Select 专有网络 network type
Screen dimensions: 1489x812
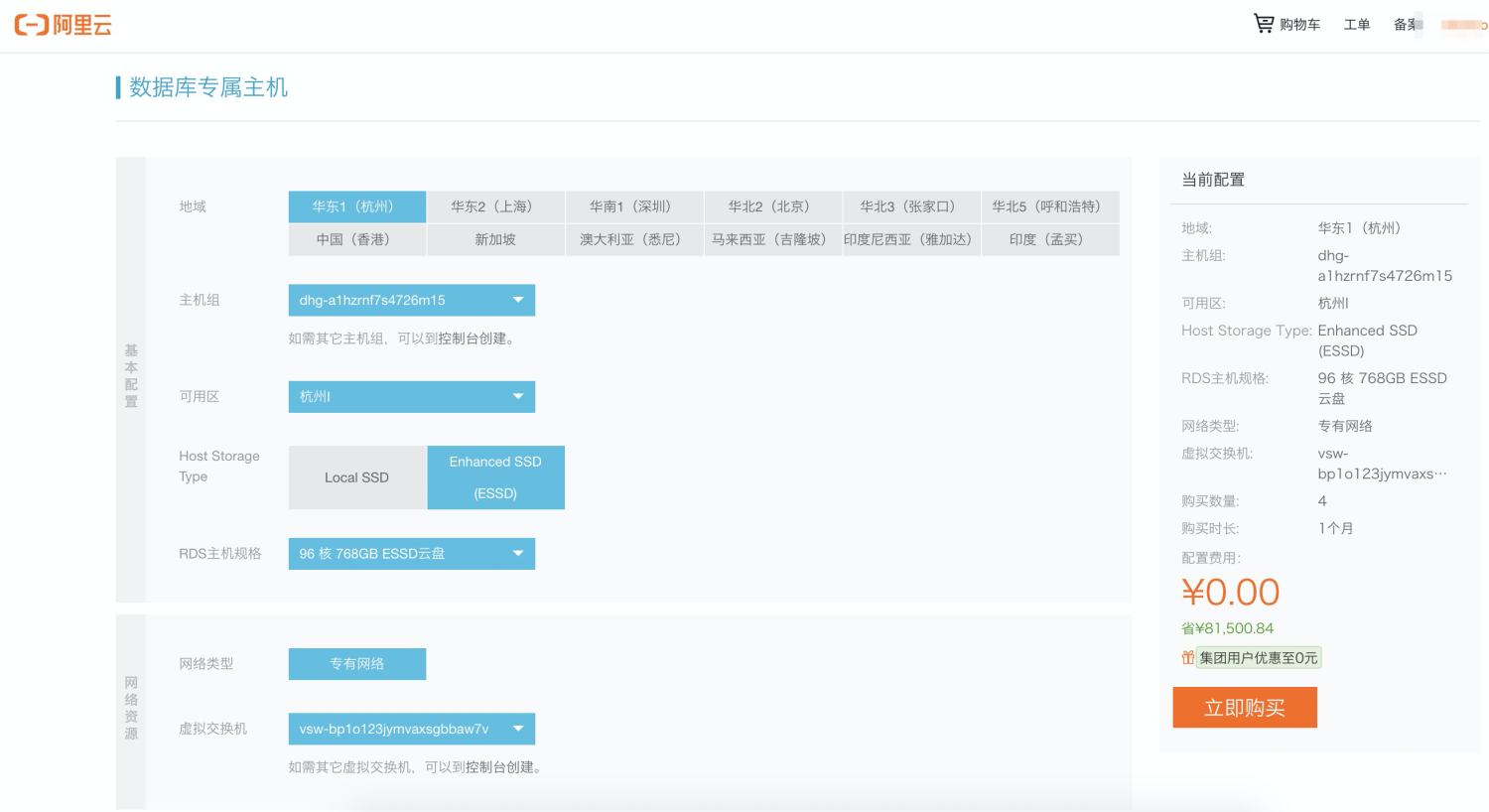pos(357,664)
